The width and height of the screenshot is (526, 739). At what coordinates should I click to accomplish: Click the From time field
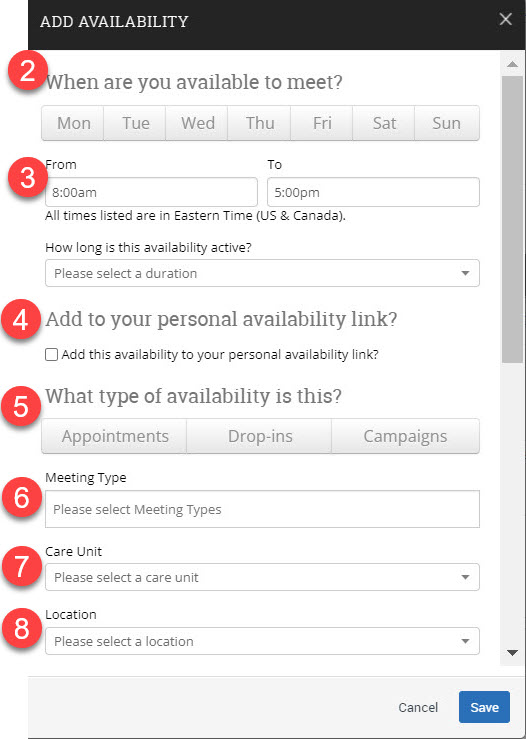click(151, 192)
